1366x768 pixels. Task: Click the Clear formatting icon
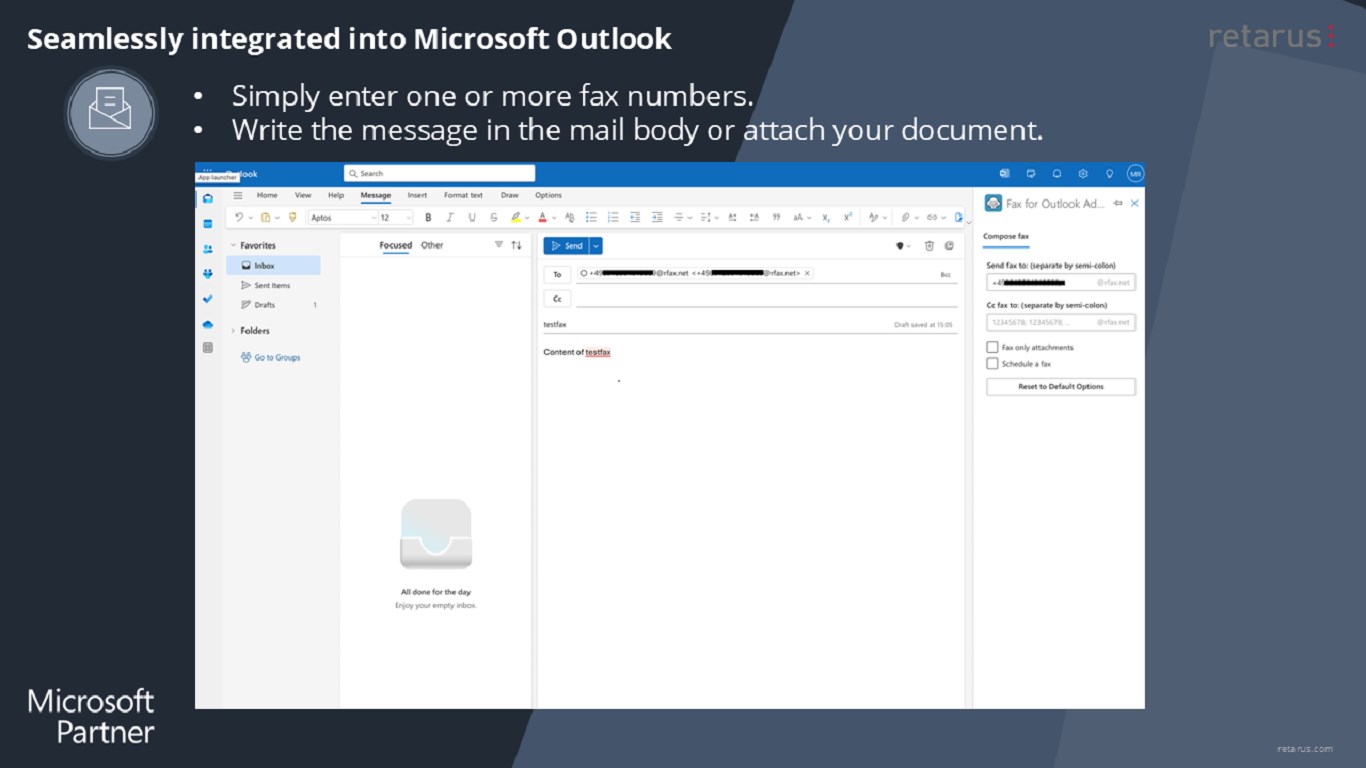(x=569, y=217)
